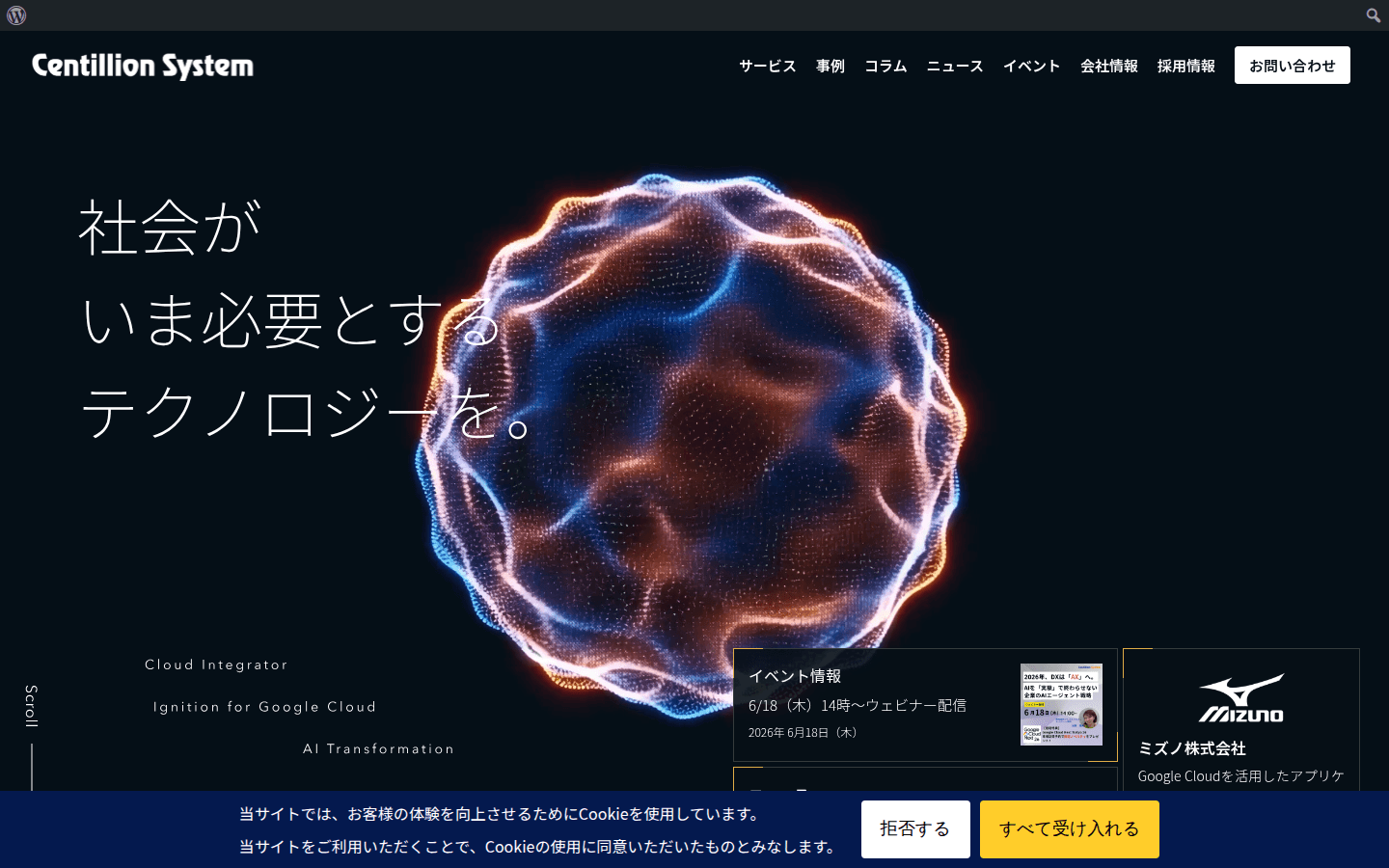The image size is (1389, 868).
Task: Click the お問い合わせ button
Action: click(x=1293, y=66)
